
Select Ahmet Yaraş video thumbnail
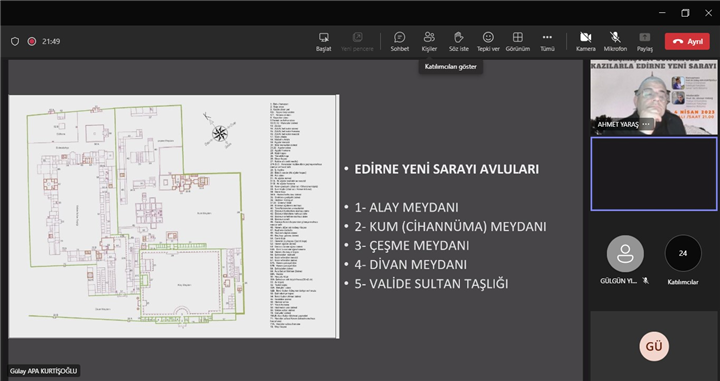654,97
